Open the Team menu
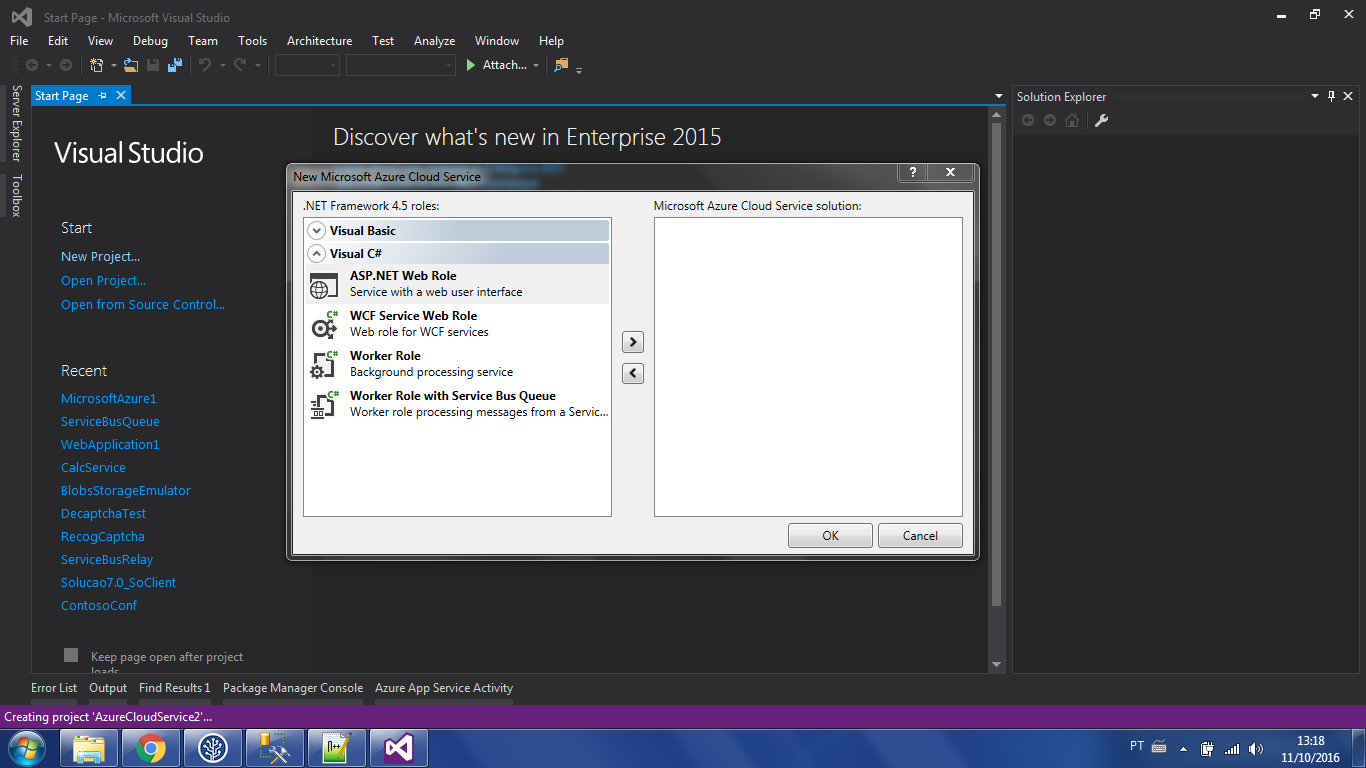 pyautogui.click(x=203, y=41)
